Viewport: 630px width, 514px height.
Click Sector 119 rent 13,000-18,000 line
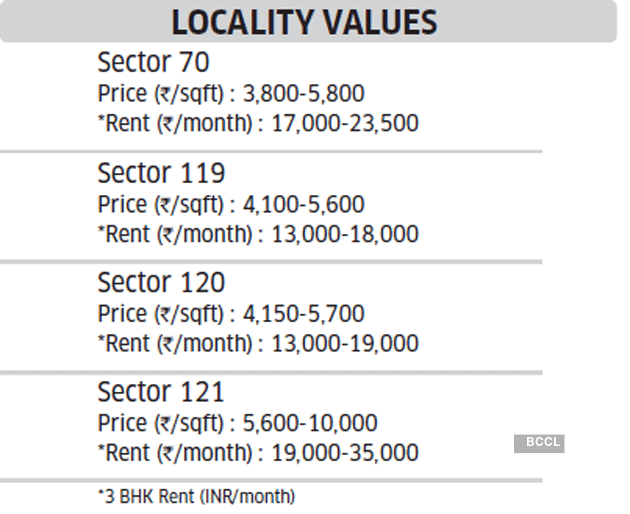click(257, 234)
